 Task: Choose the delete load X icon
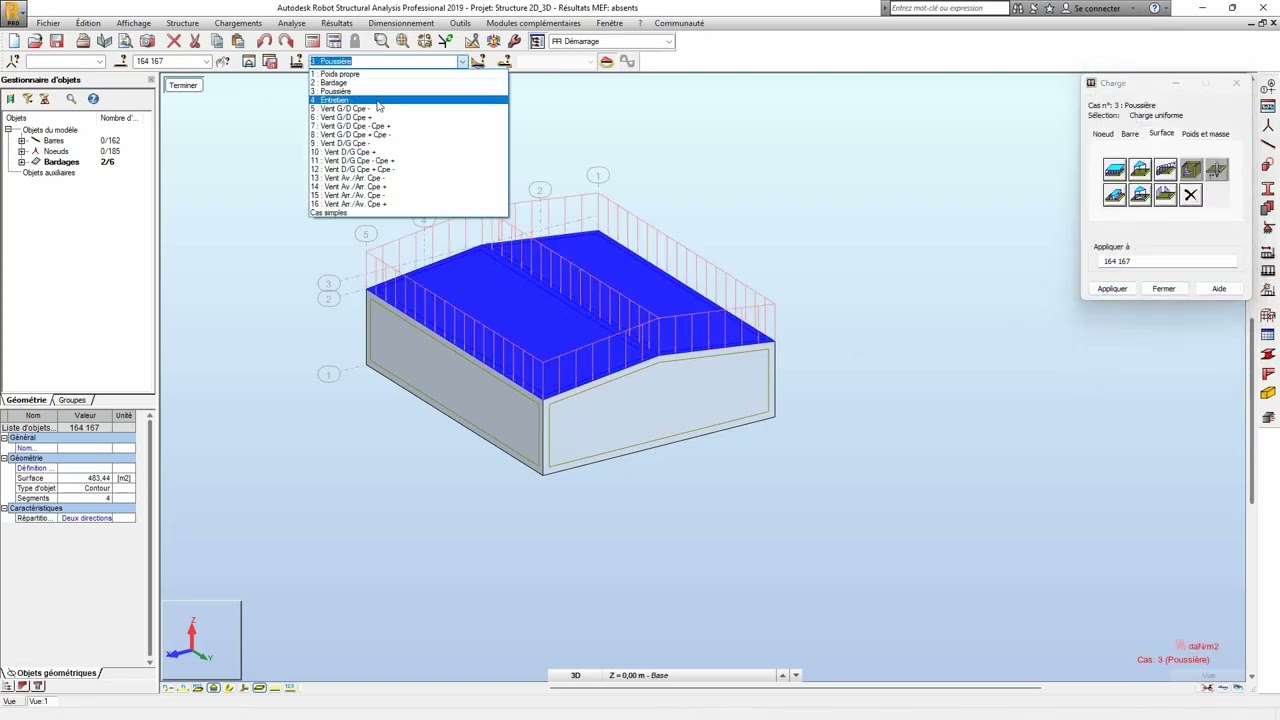point(1190,195)
